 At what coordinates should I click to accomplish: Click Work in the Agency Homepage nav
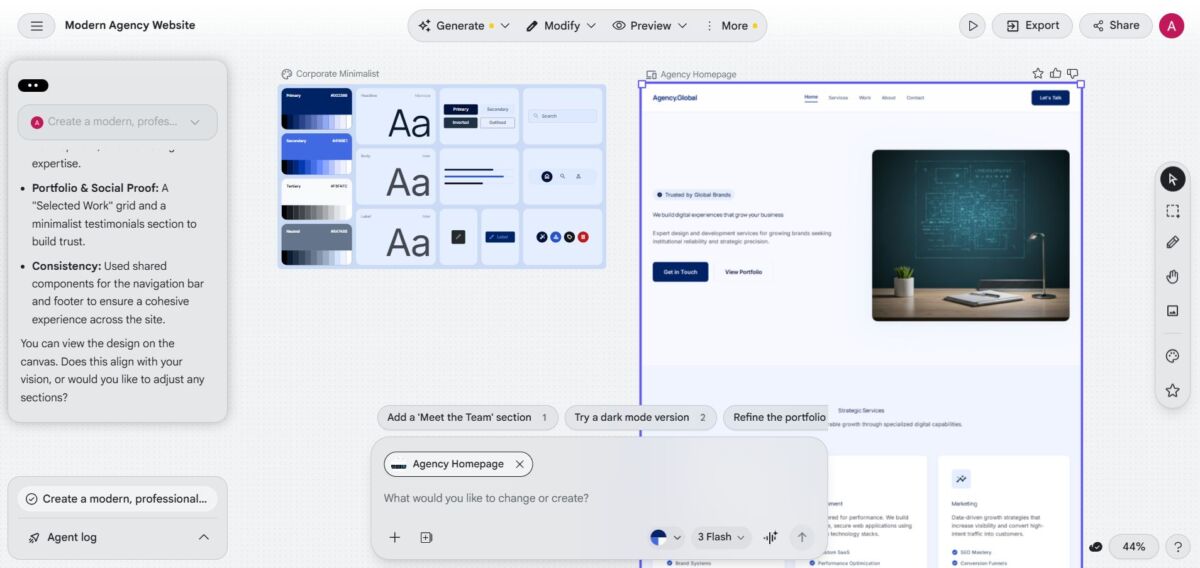coord(865,98)
